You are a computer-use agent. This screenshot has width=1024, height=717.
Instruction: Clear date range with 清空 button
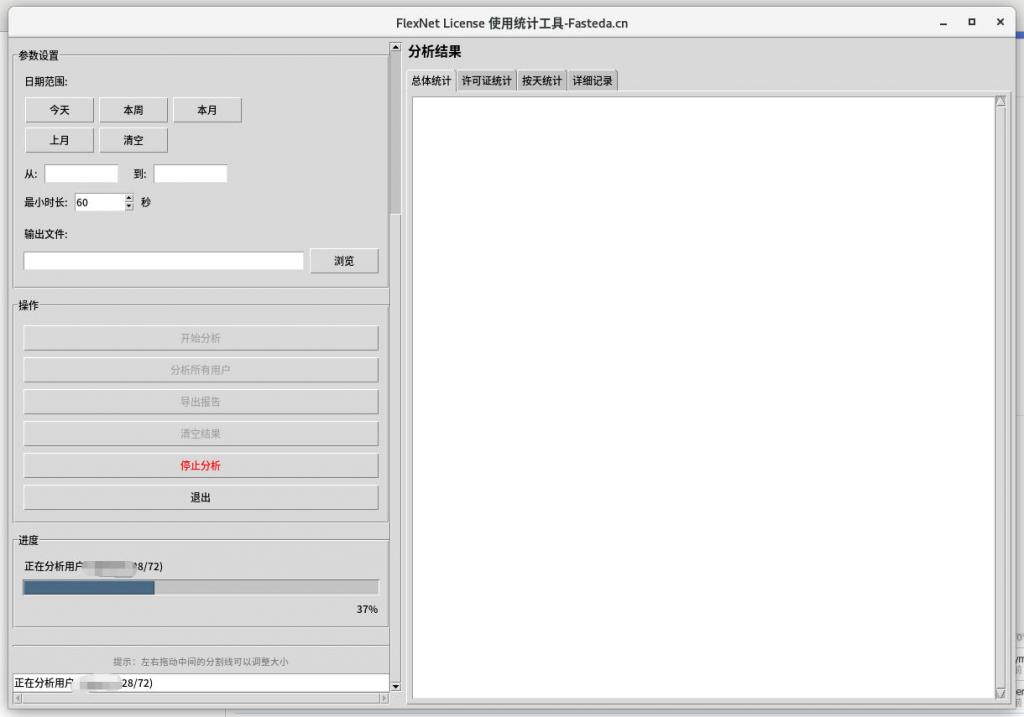[x=133, y=140]
